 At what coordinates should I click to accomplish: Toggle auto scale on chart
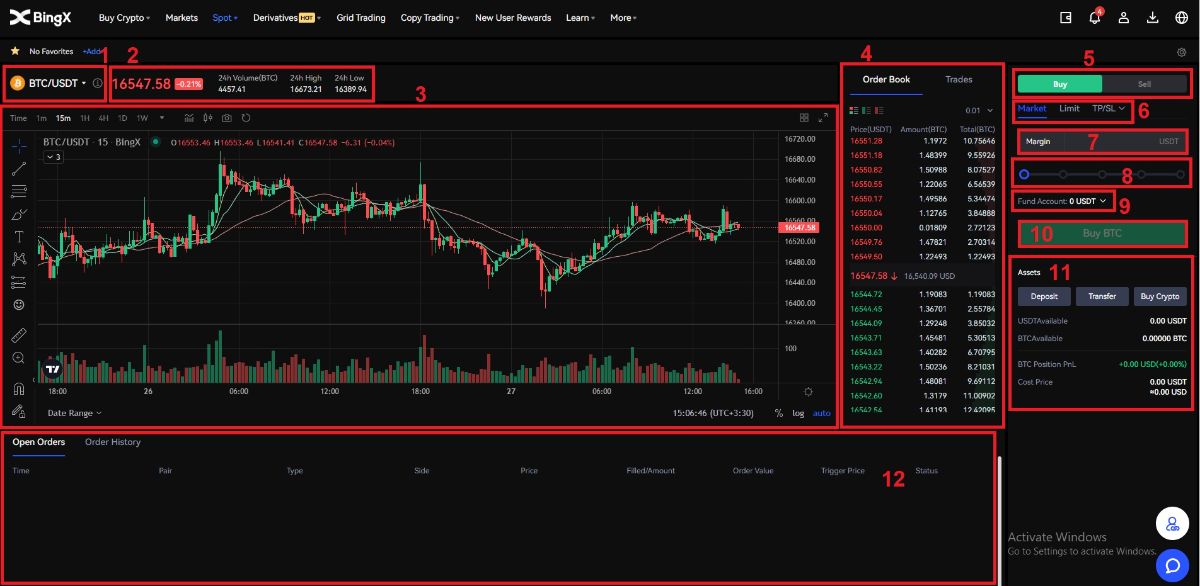(x=821, y=413)
